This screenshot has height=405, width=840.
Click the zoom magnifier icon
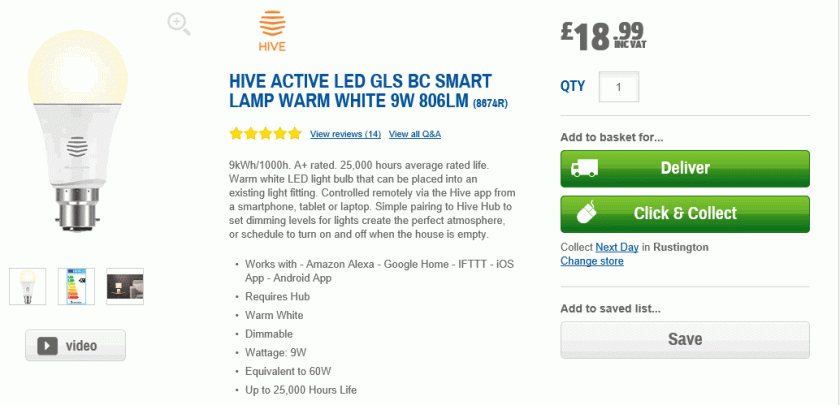pos(179,24)
